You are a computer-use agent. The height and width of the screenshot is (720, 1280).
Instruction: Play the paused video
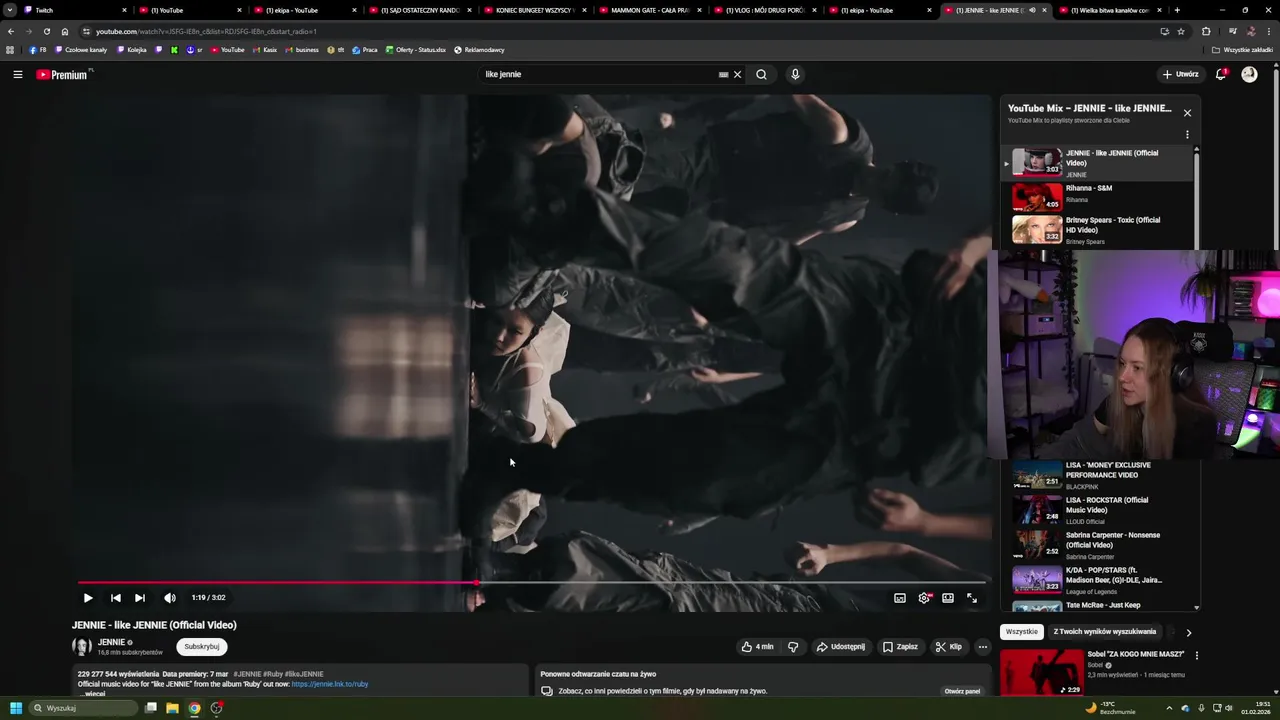pos(88,598)
